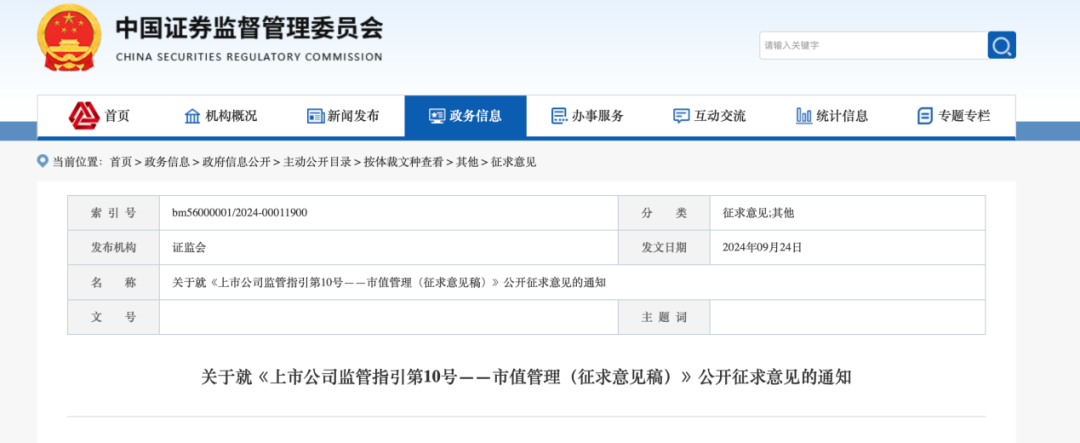Click the main article headline text
The image size is (1080, 443).
(x=526, y=378)
